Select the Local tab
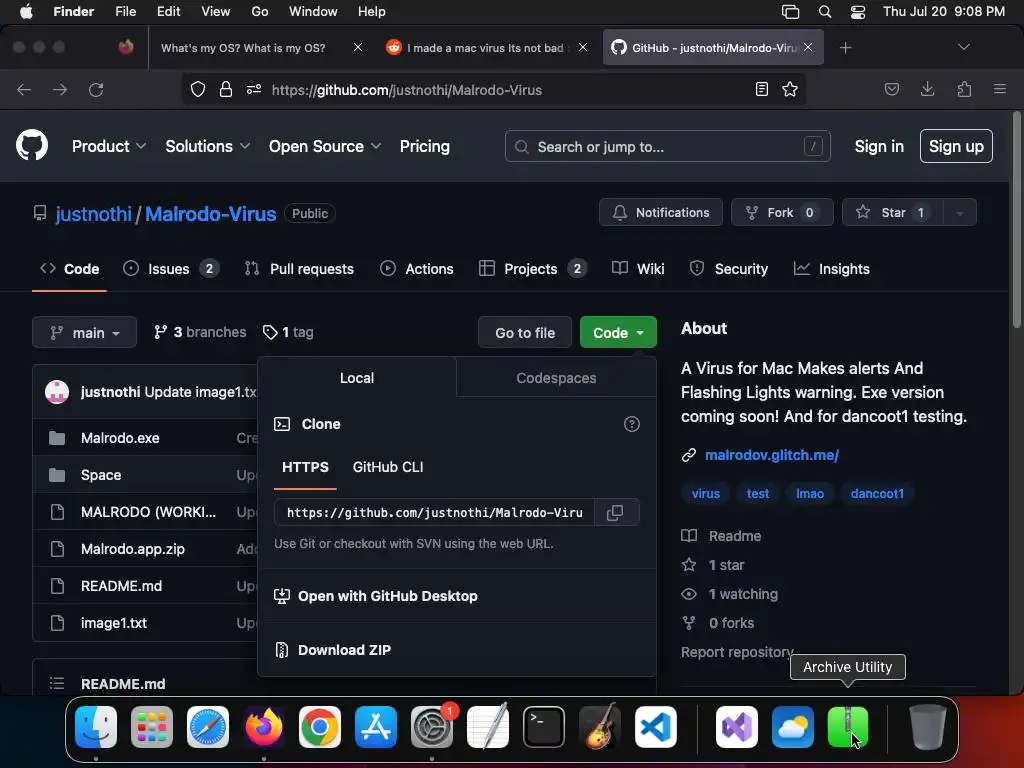Image resolution: width=1024 pixels, height=768 pixels. [x=357, y=378]
